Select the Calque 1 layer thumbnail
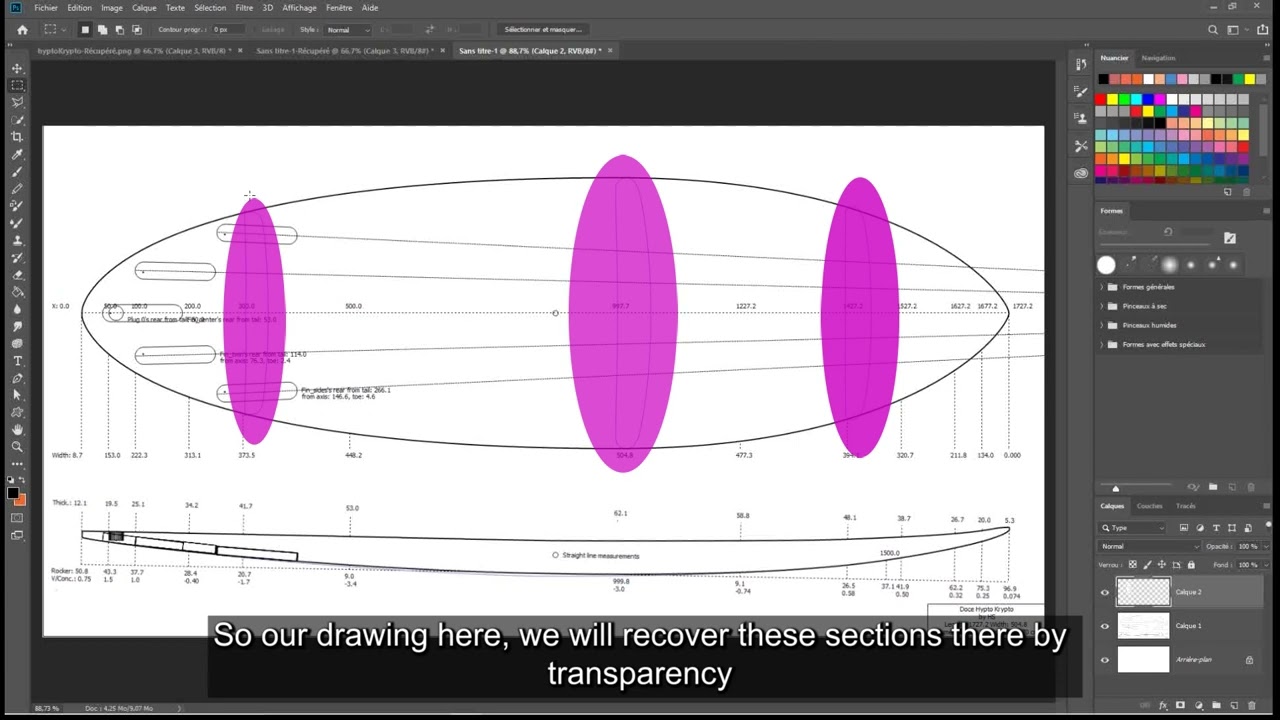The image size is (1280, 720). 1143,626
